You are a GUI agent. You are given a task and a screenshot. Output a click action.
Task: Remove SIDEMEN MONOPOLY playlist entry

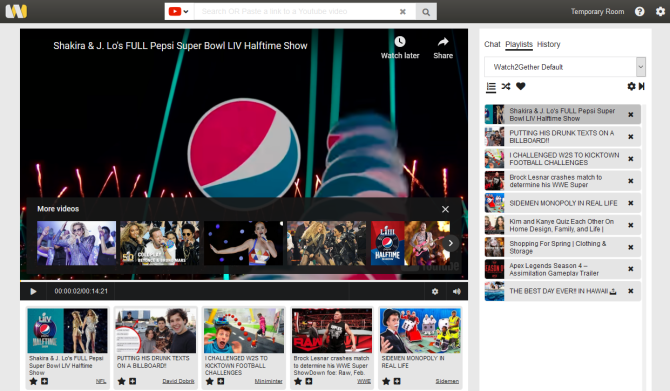click(x=631, y=203)
